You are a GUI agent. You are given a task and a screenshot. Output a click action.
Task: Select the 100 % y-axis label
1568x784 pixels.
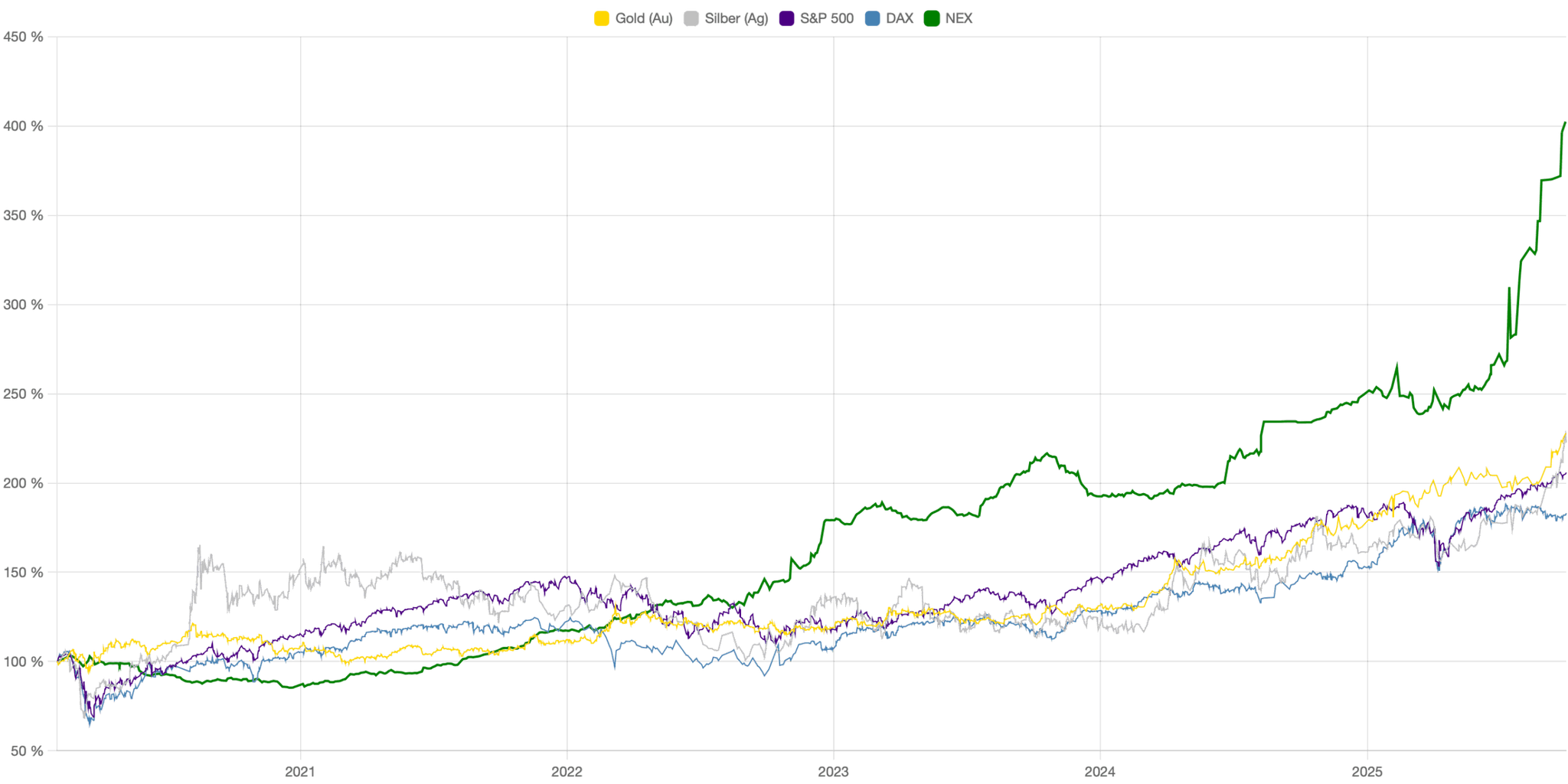23,661
